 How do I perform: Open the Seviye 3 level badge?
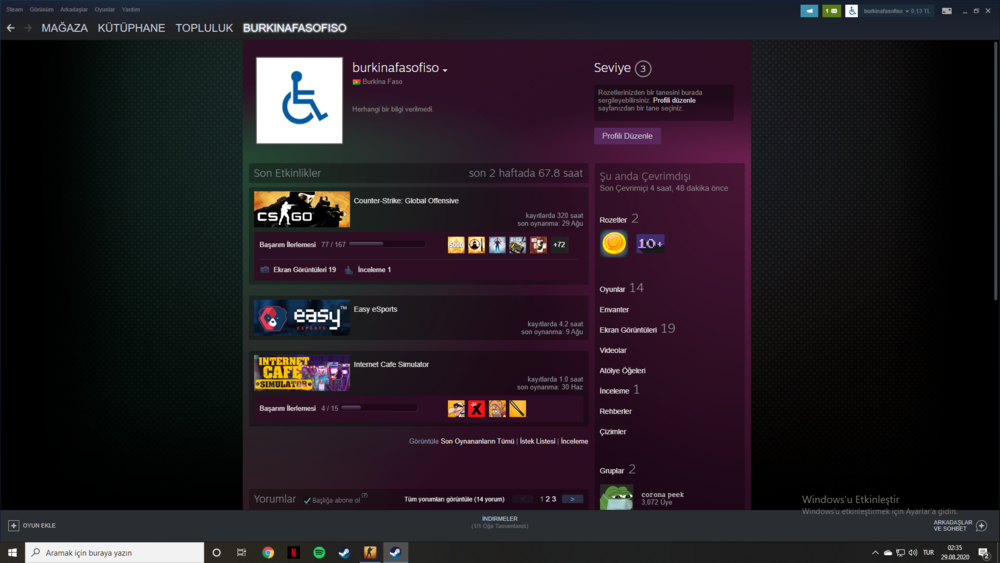(643, 68)
